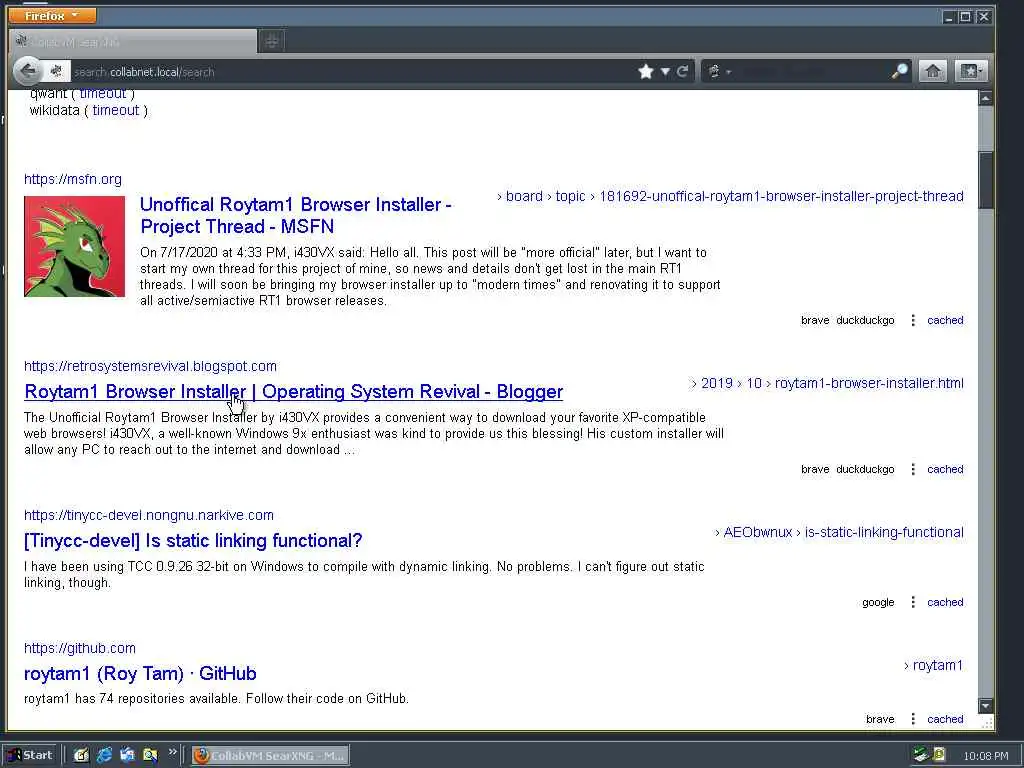Open https://tinycc-devel.nongnu.narkive.com URL link
This screenshot has width=1024, height=768.
pos(149,515)
